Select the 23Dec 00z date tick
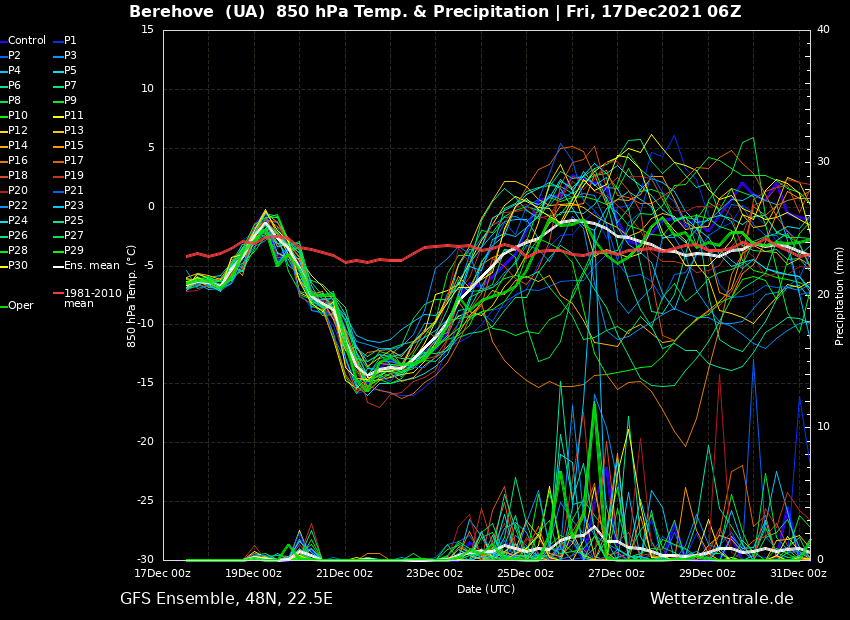850x620 pixels. [435, 574]
